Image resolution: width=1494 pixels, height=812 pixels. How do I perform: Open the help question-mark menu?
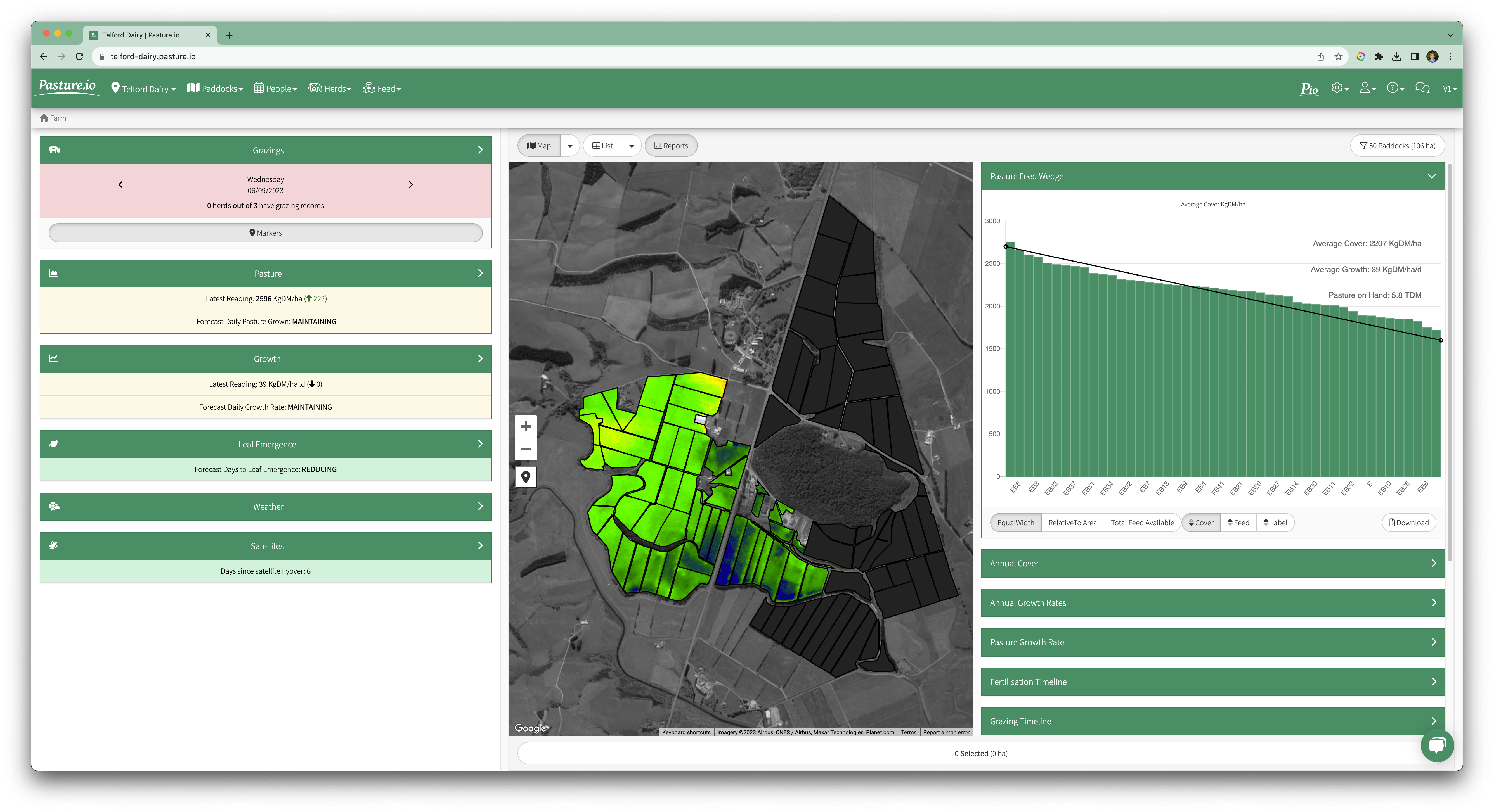(1395, 88)
